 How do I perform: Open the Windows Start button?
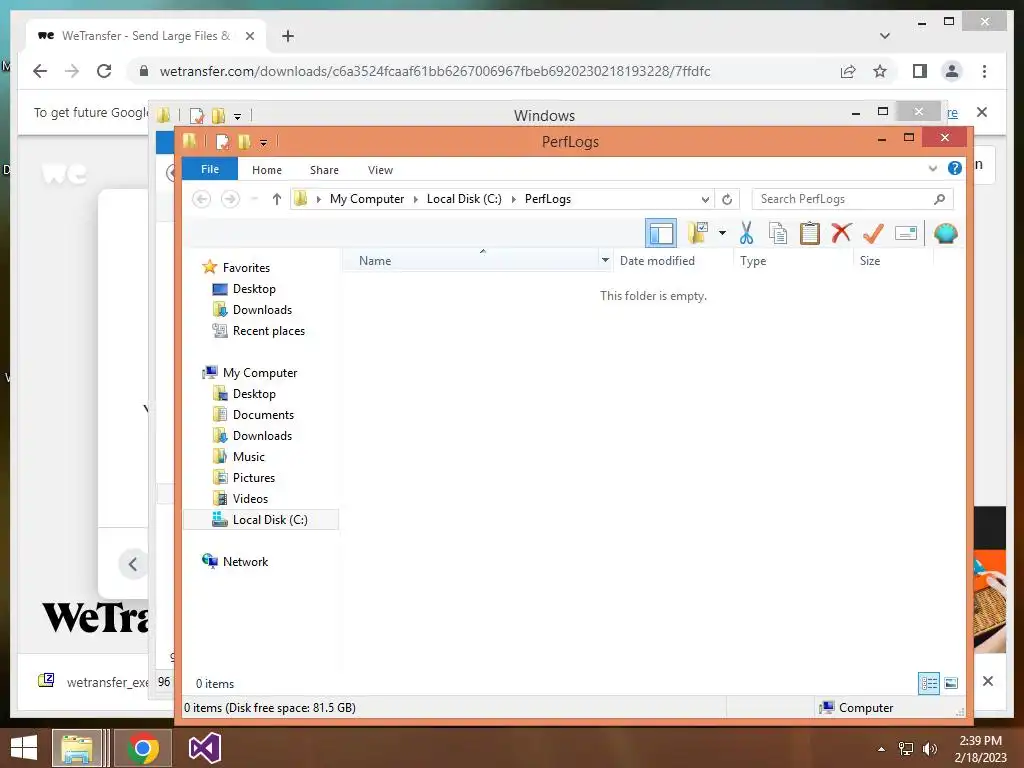click(24, 748)
